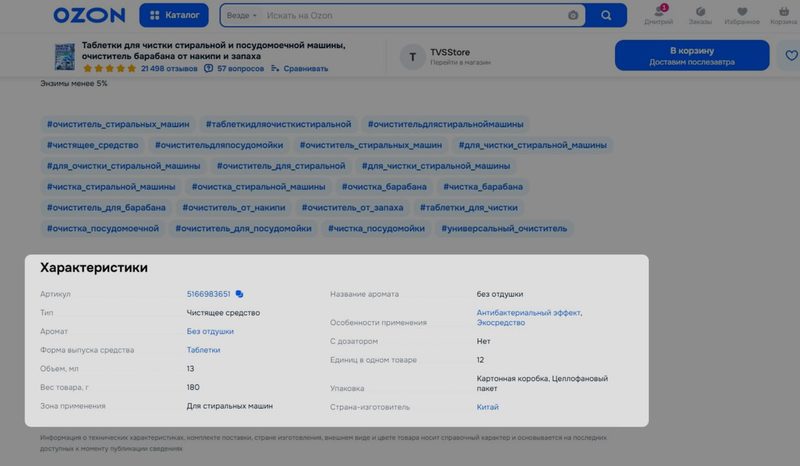Click the TVSStore avatar circle

click(412, 57)
